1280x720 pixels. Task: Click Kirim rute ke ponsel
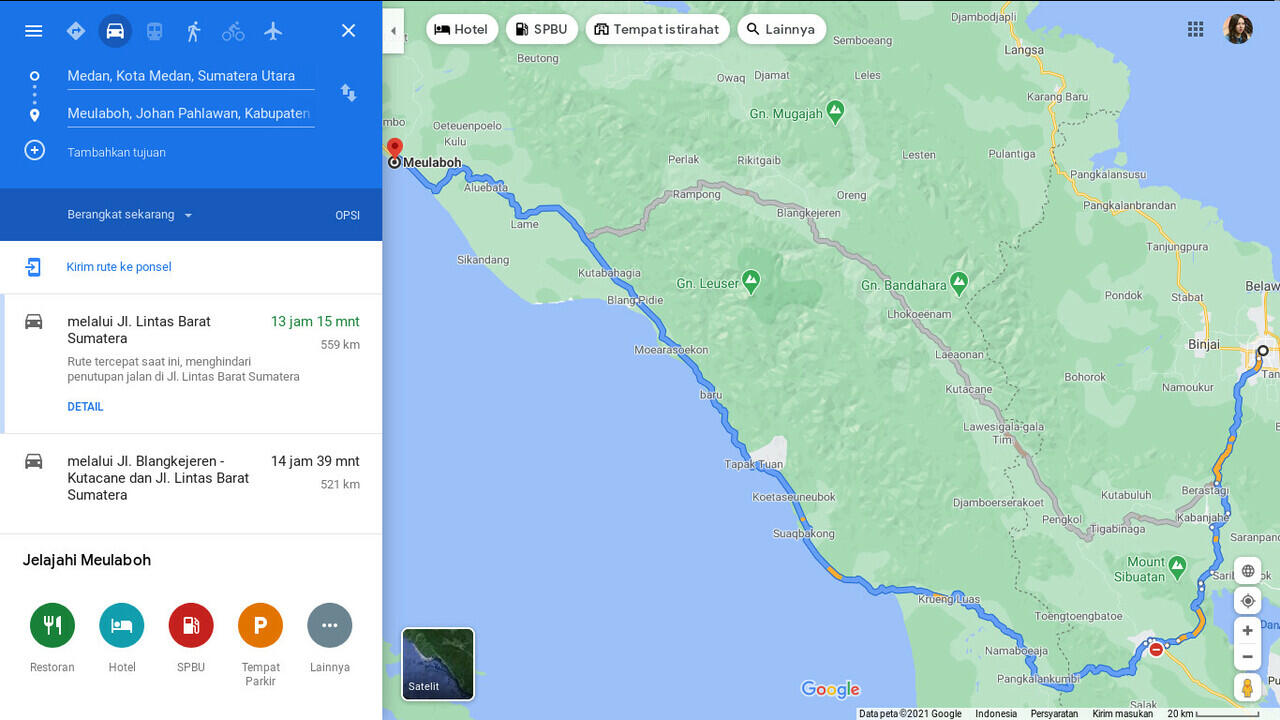click(118, 267)
